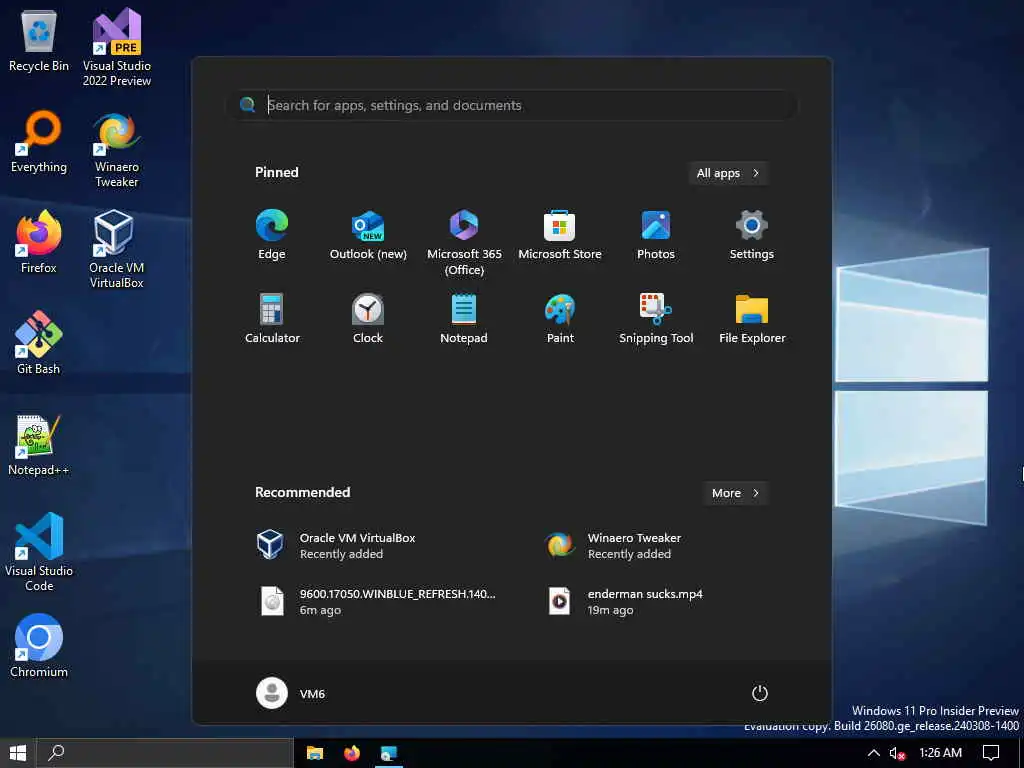
Task: Click the Windows Start button on taskbar
Action: click(x=18, y=753)
